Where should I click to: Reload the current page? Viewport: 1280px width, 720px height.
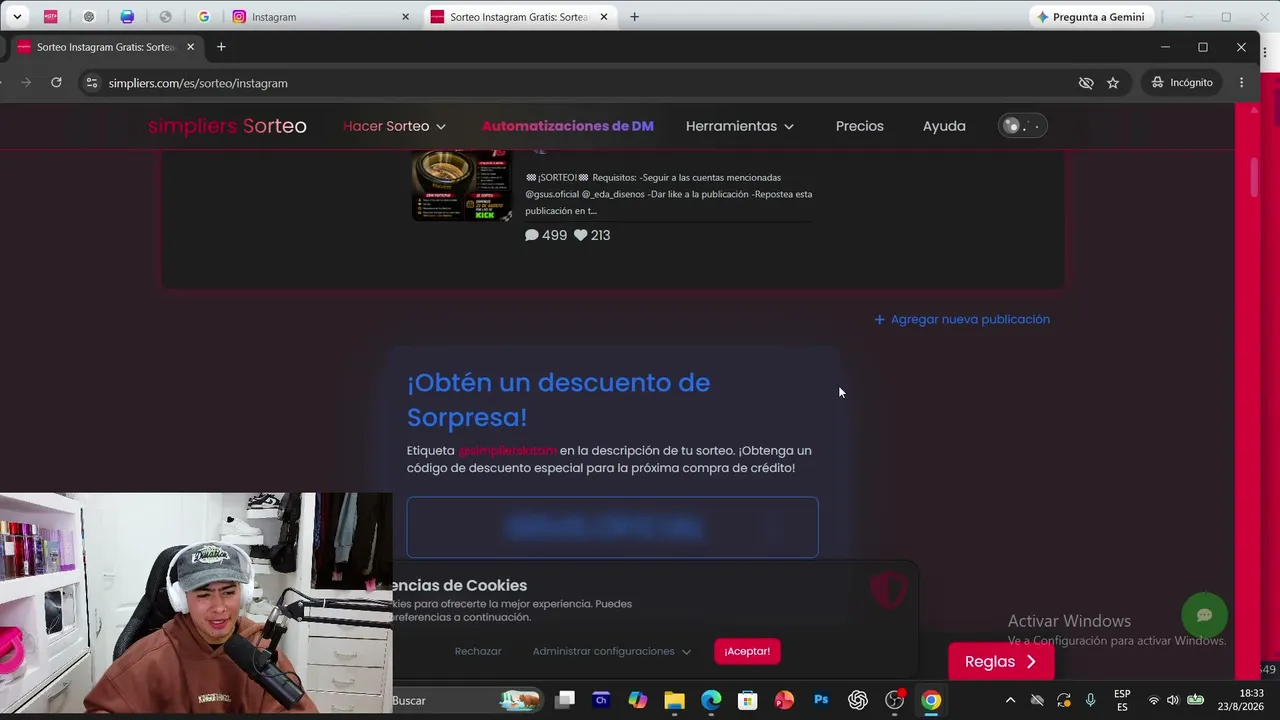(x=56, y=83)
